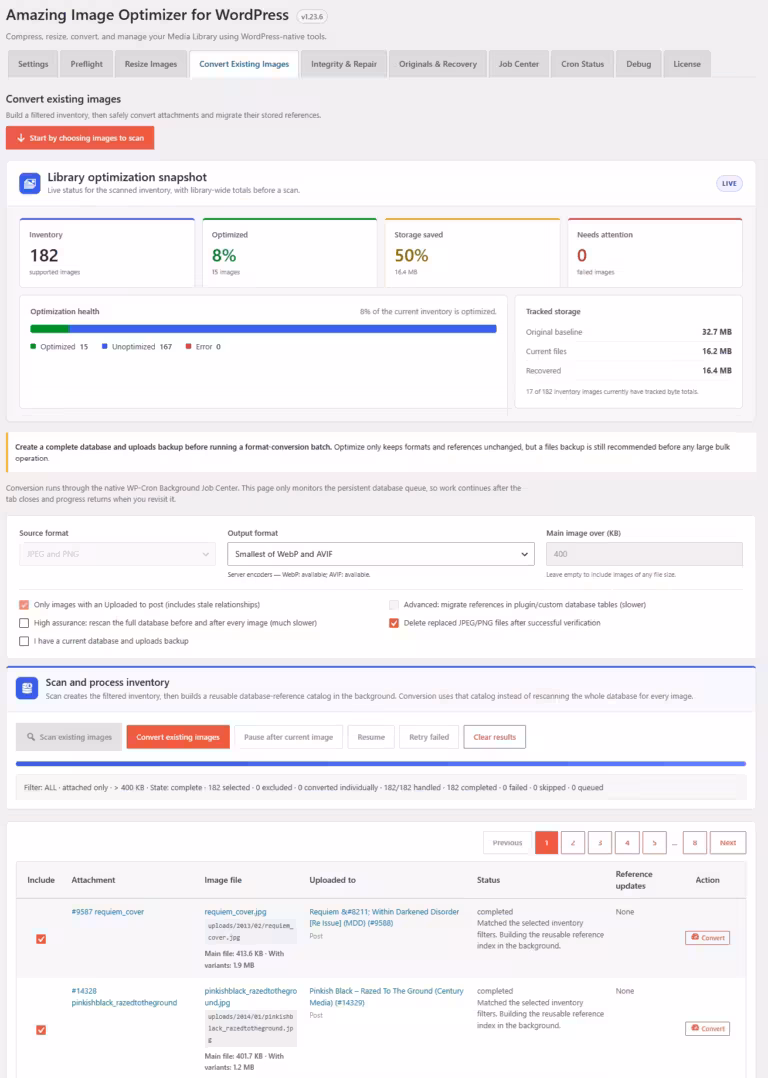This screenshot has width=768, height=1078.
Task: Click the blue Unoptimized legend swatch
Action: coord(105,346)
